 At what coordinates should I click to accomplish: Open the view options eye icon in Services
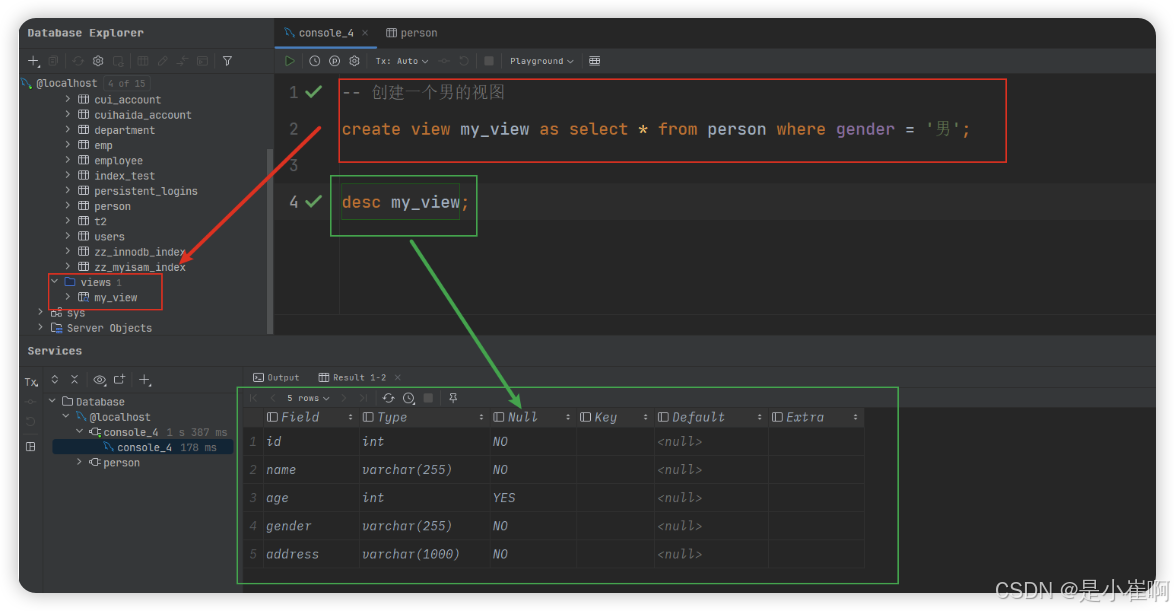click(x=100, y=380)
